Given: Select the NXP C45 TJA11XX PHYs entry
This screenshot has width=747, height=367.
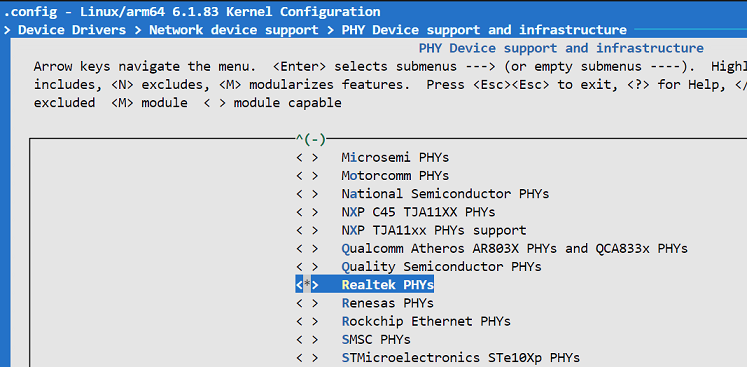Looking at the screenshot, I should point(418,212).
